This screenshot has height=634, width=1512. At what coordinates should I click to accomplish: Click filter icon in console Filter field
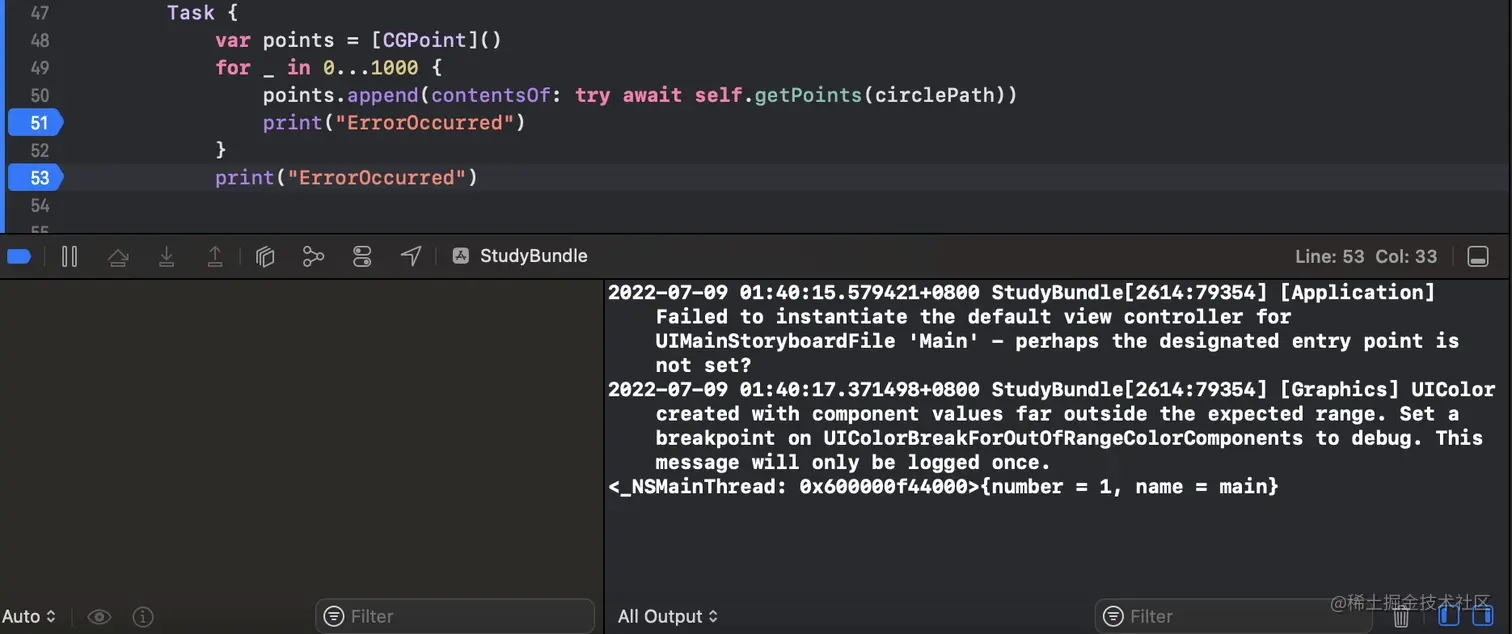[1113, 616]
